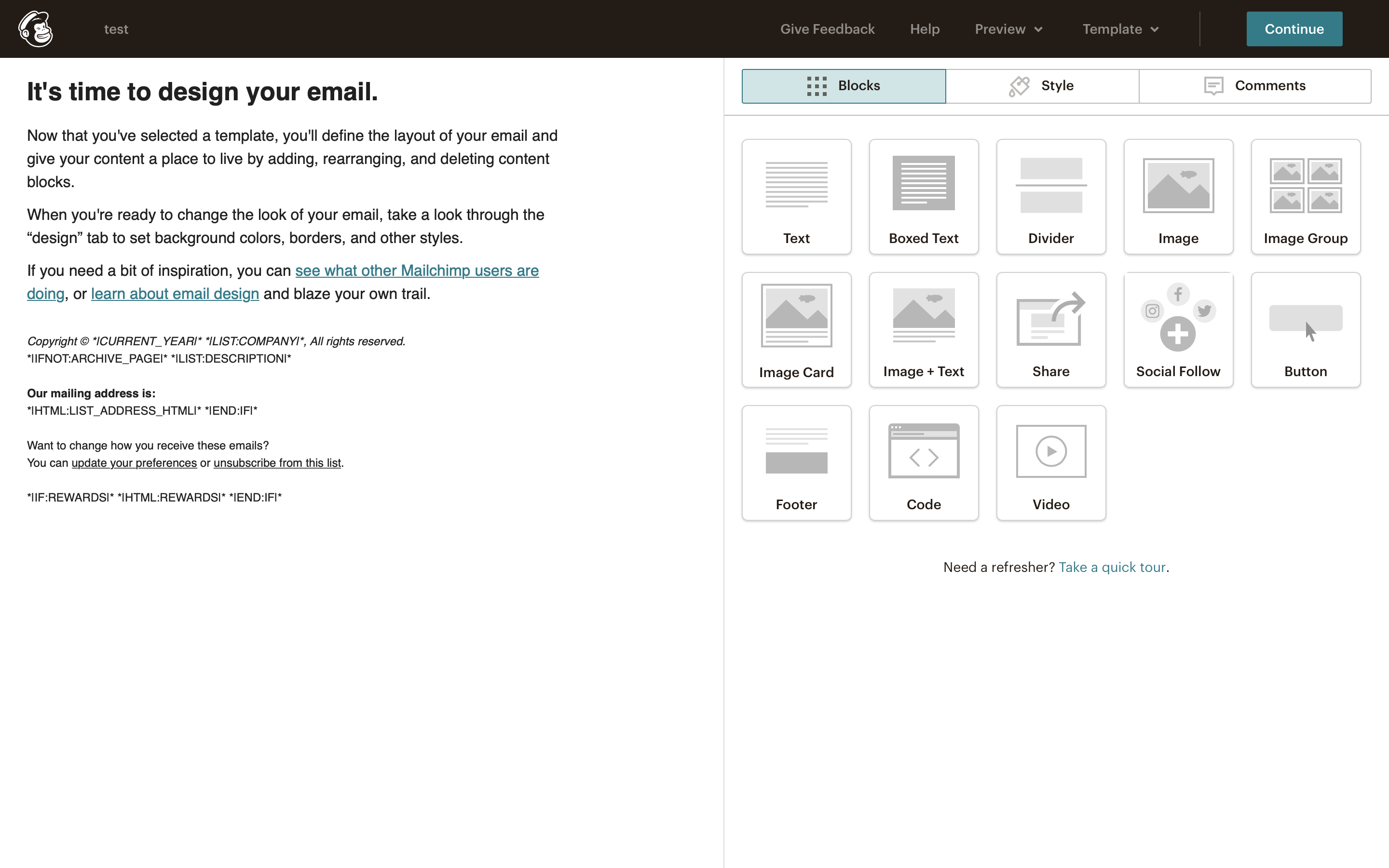Open 'see what other Mailchimp users are doing' link
1389x868 pixels.
(x=417, y=271)
